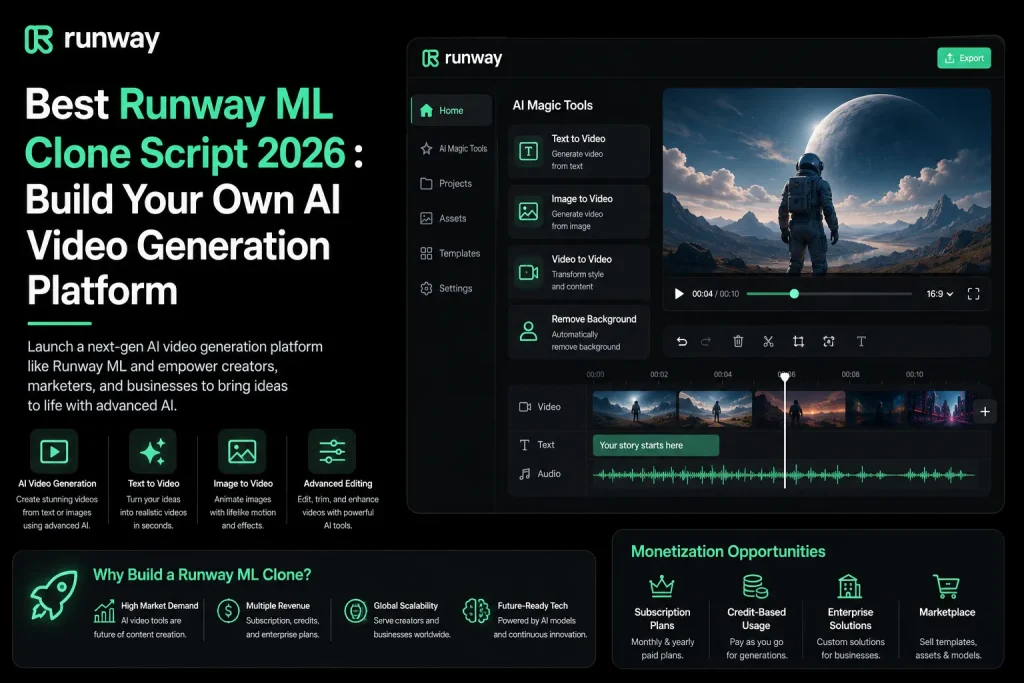Screen dimensions: 1024x683
Task: Toggle fullscreen preview
Action: [974, 294]
